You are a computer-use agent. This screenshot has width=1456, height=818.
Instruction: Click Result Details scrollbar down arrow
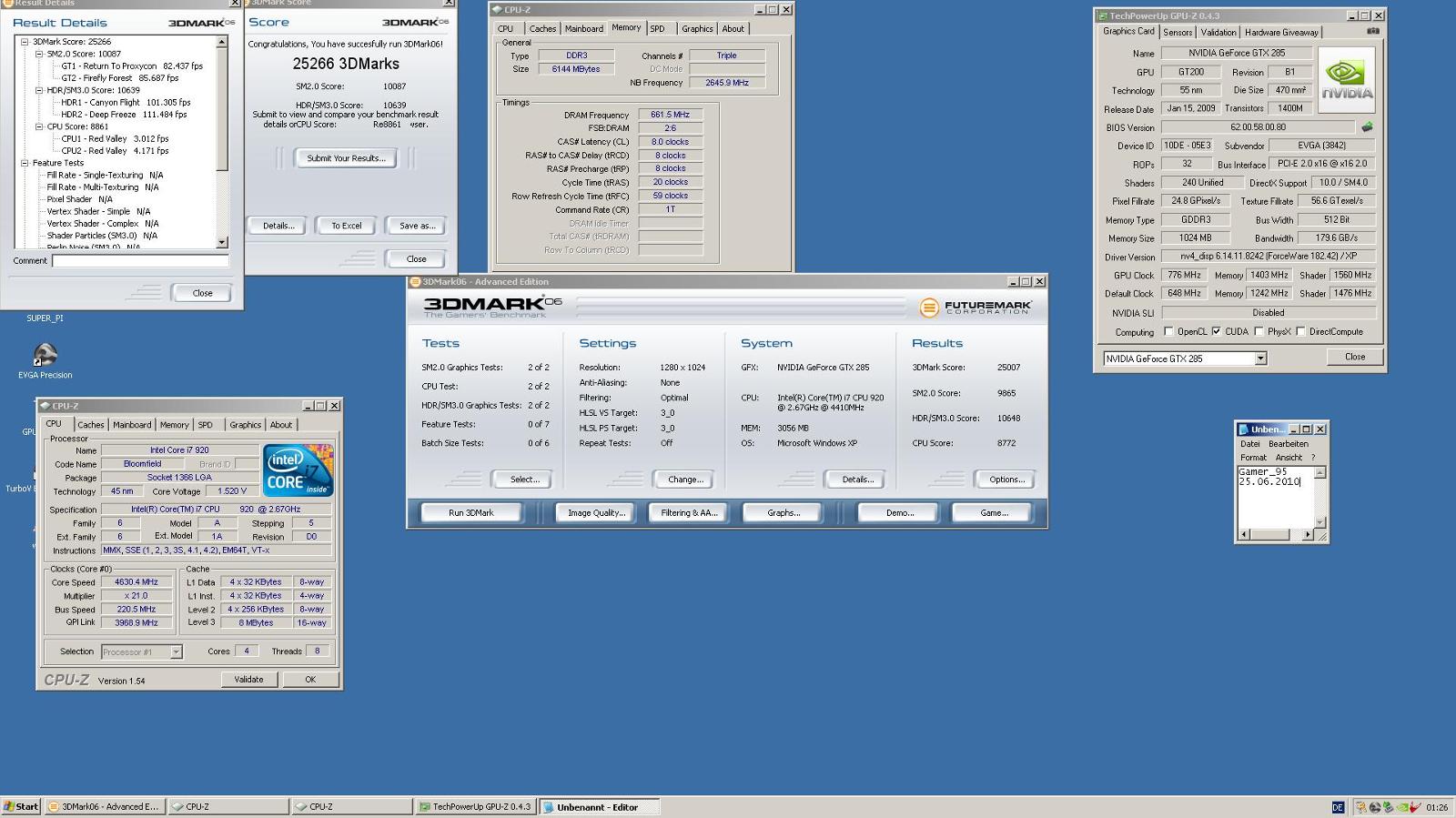(x=222, y=242)
